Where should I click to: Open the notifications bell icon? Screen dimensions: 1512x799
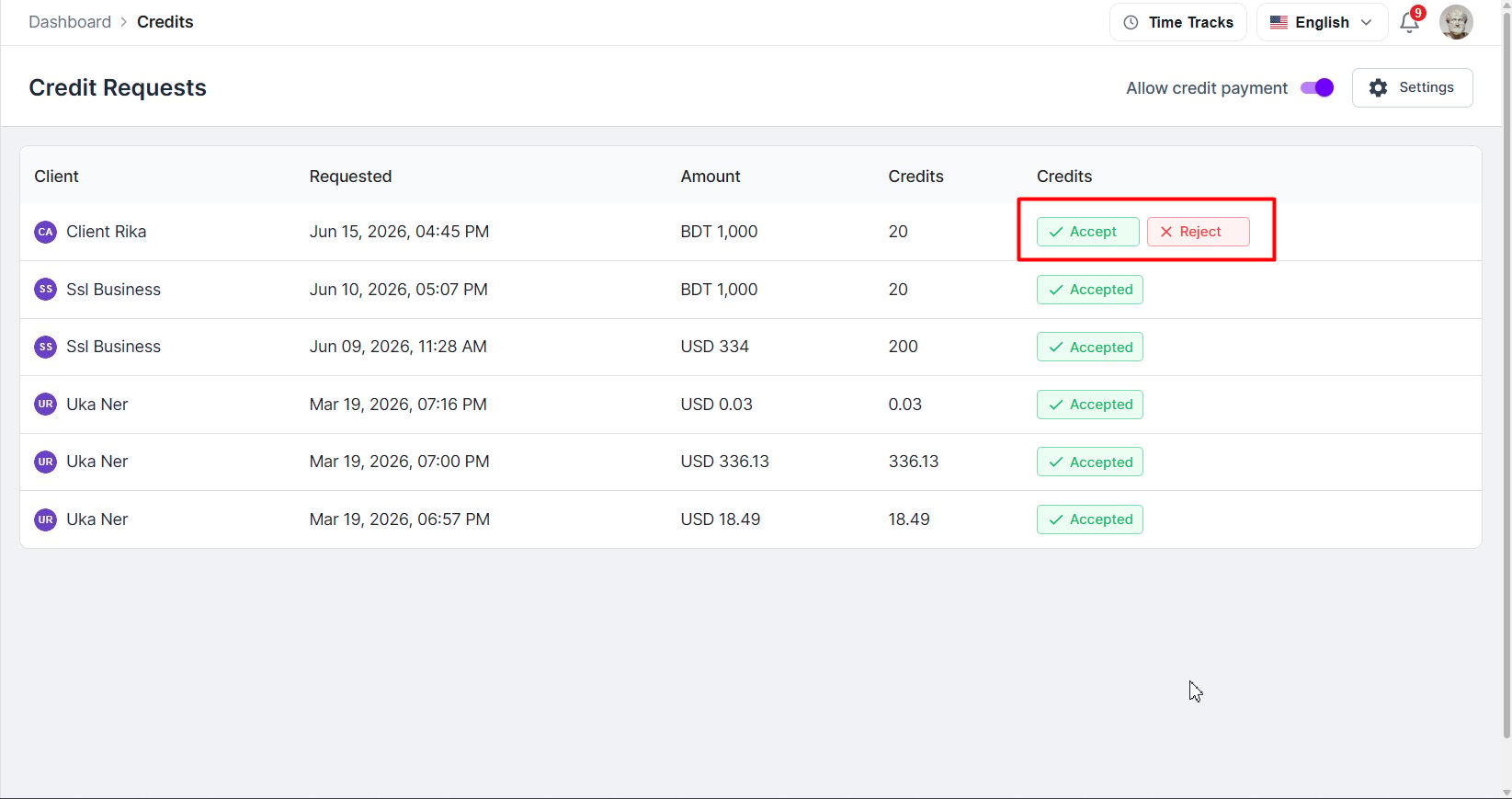click(1410, 22)
